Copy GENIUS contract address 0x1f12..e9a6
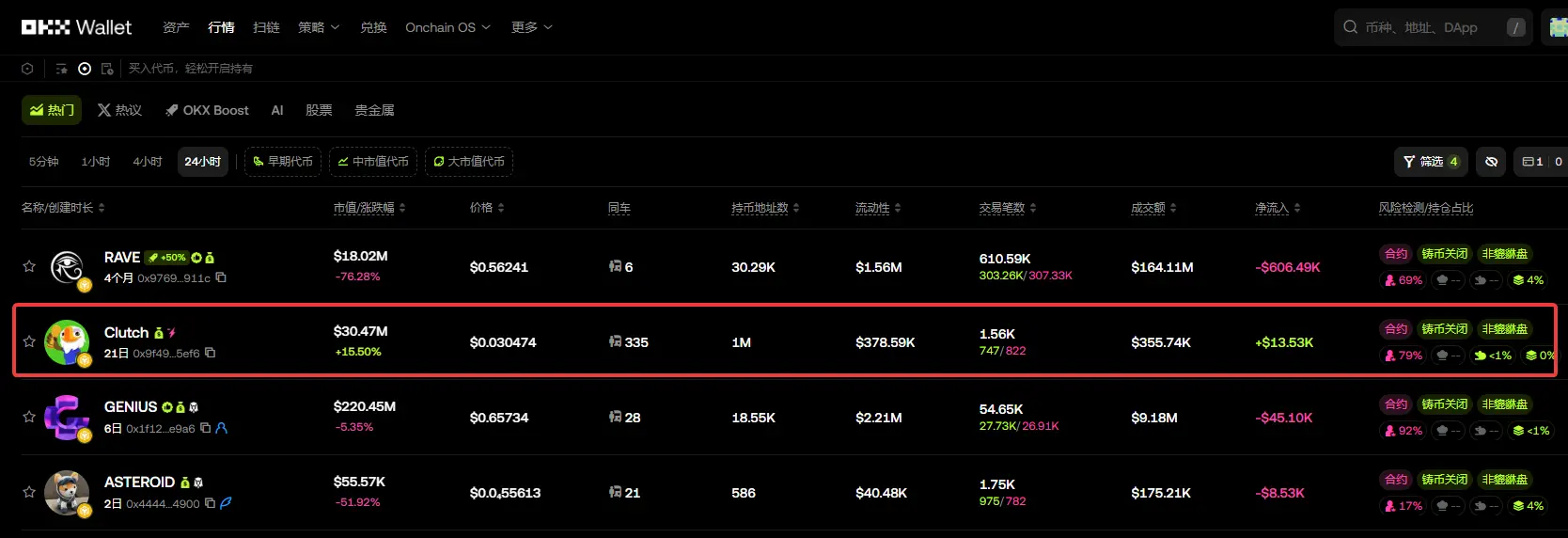This screenshot has height=538, width=1568. pyautogui.click(x=205, y=428)
